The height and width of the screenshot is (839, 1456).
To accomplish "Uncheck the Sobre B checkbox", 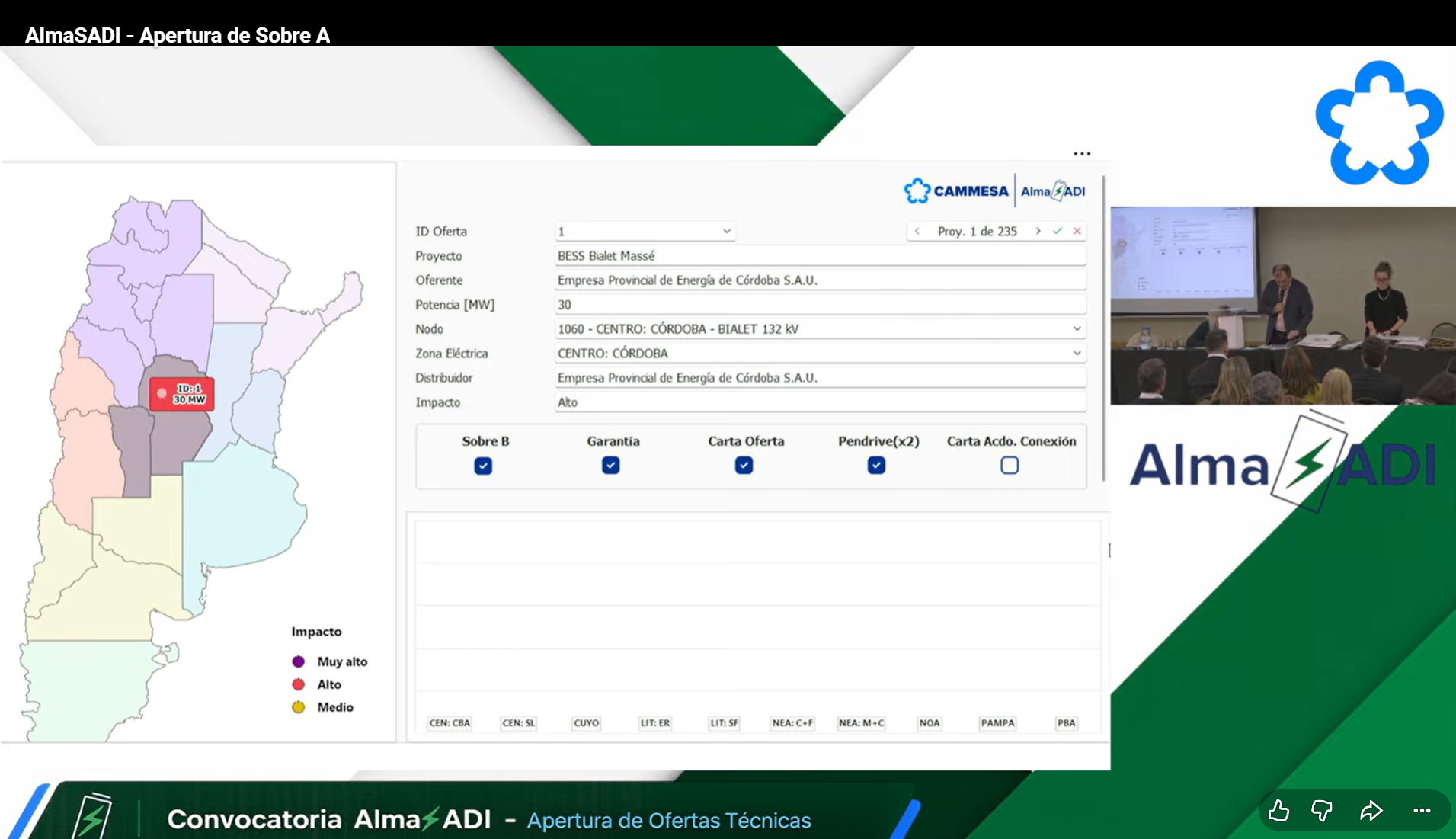I will tap(483, 466).
